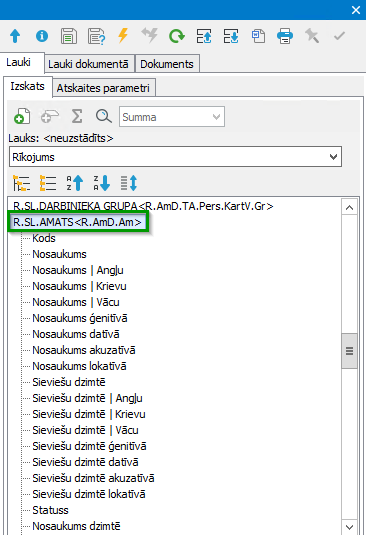Click the save-with-question-mark icon

96,36
